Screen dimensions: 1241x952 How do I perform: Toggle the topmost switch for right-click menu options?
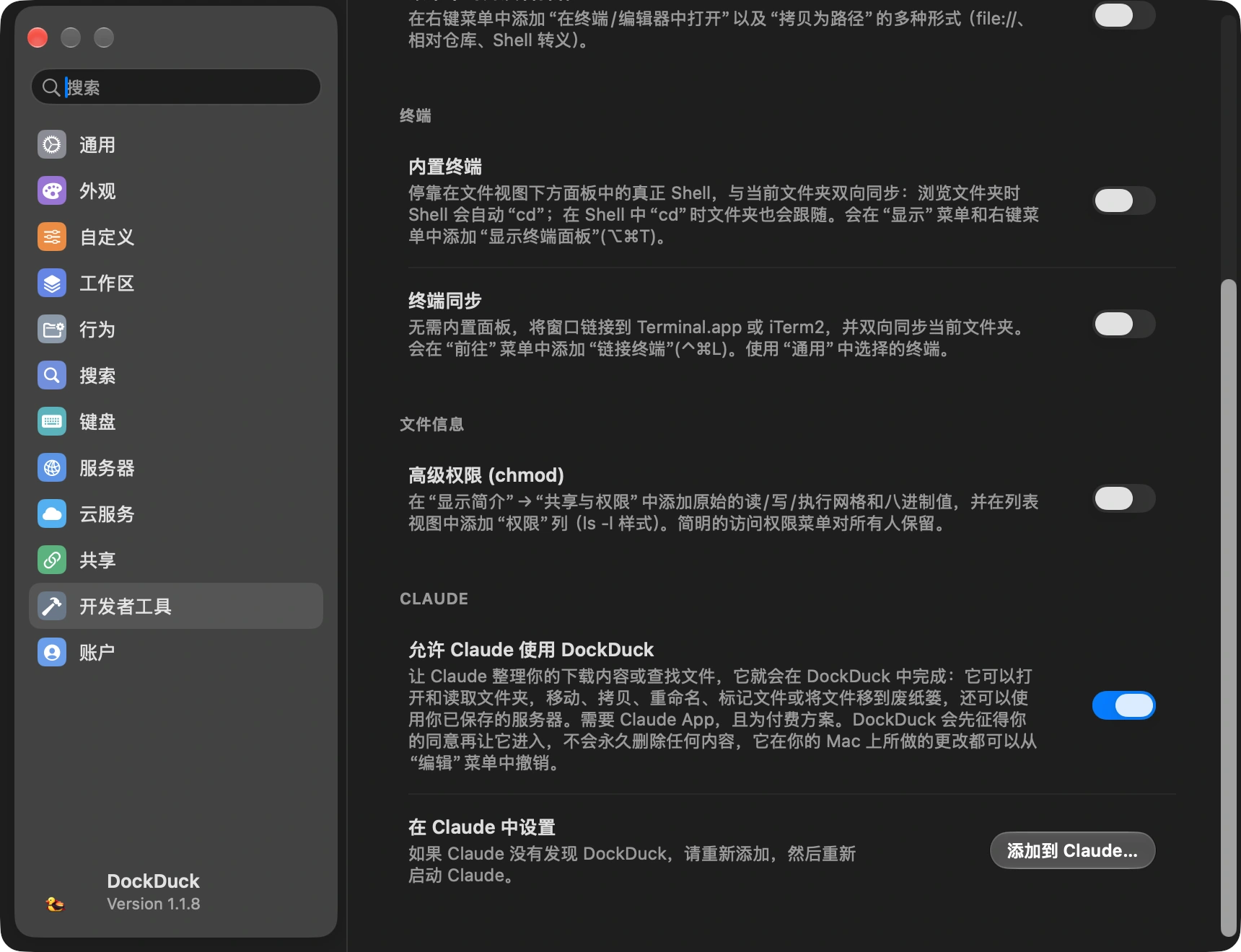click(x=1123, y=15)
